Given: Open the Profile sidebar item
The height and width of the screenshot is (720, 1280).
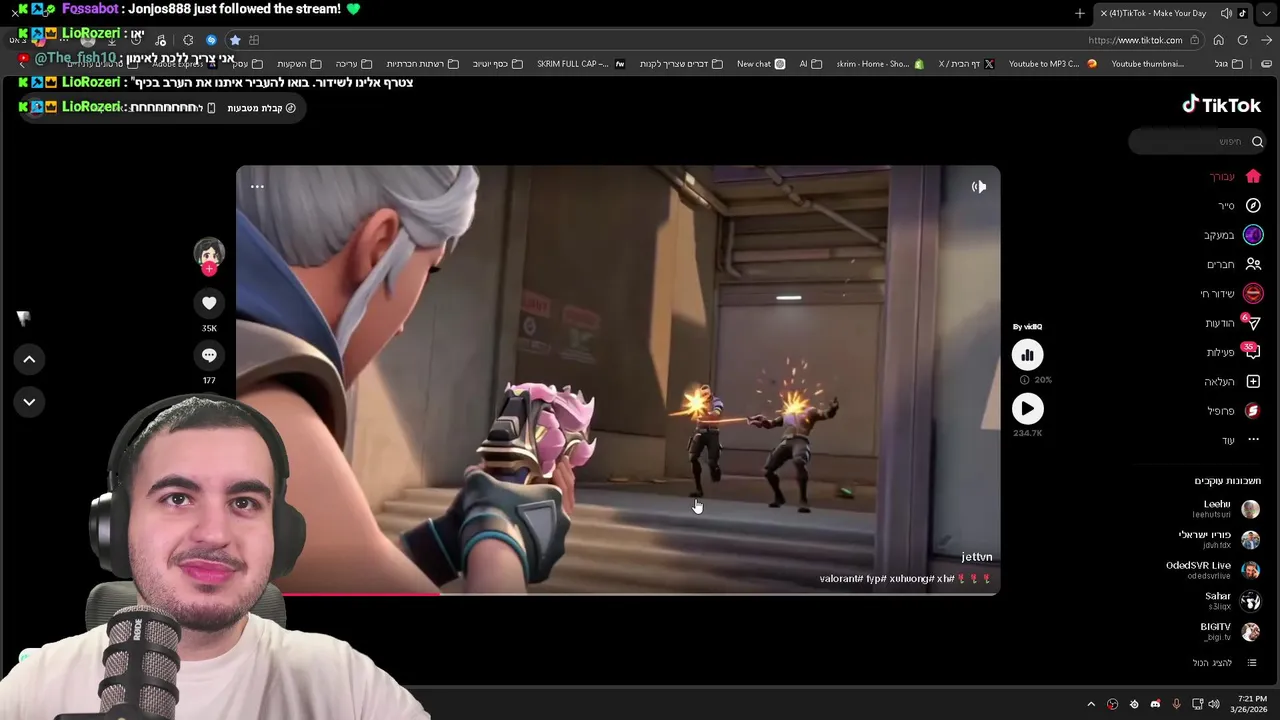Looking at the screenshot, I should pyautogui.click(x=1233, y=411).
